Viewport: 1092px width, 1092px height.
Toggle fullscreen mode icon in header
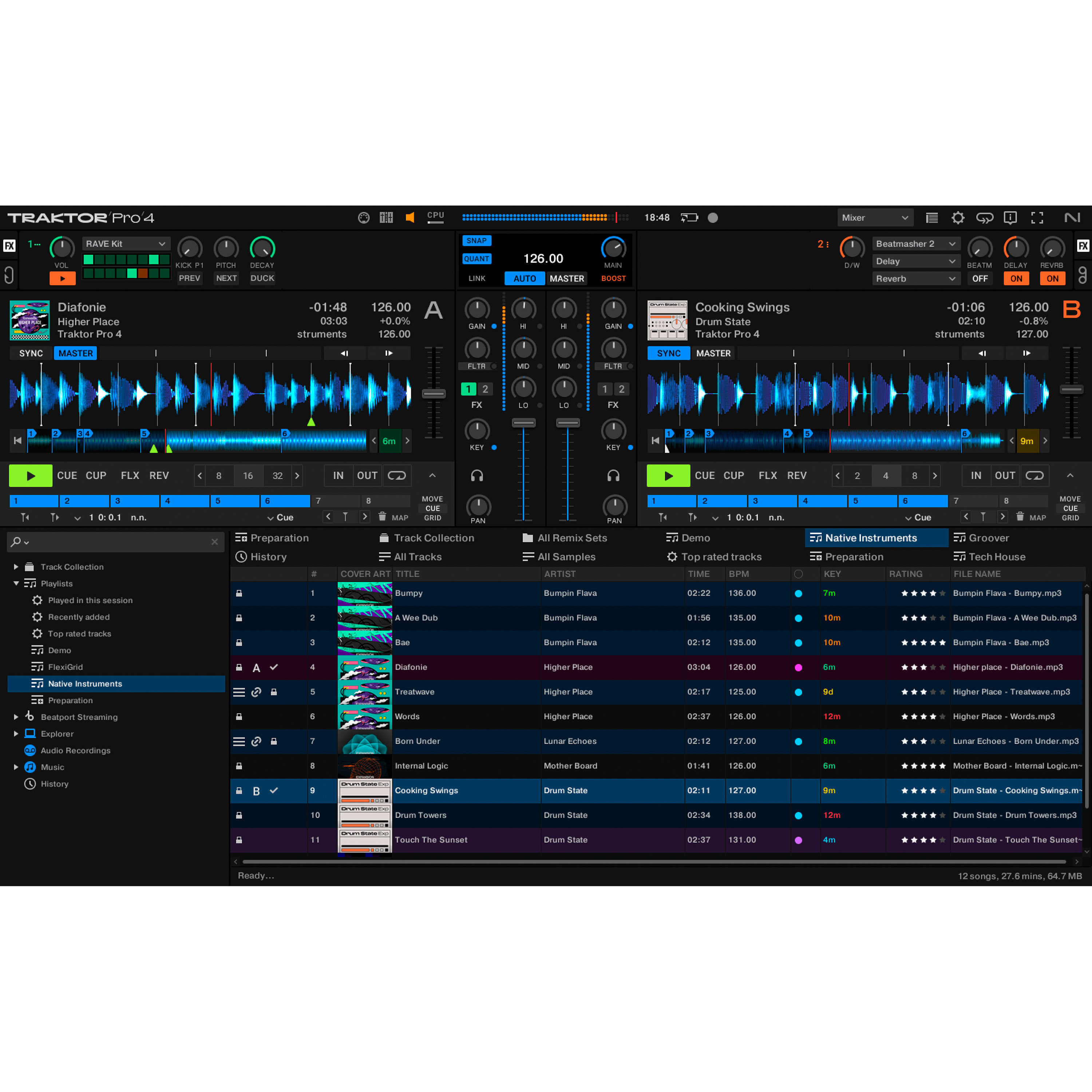pos(1037,218)
